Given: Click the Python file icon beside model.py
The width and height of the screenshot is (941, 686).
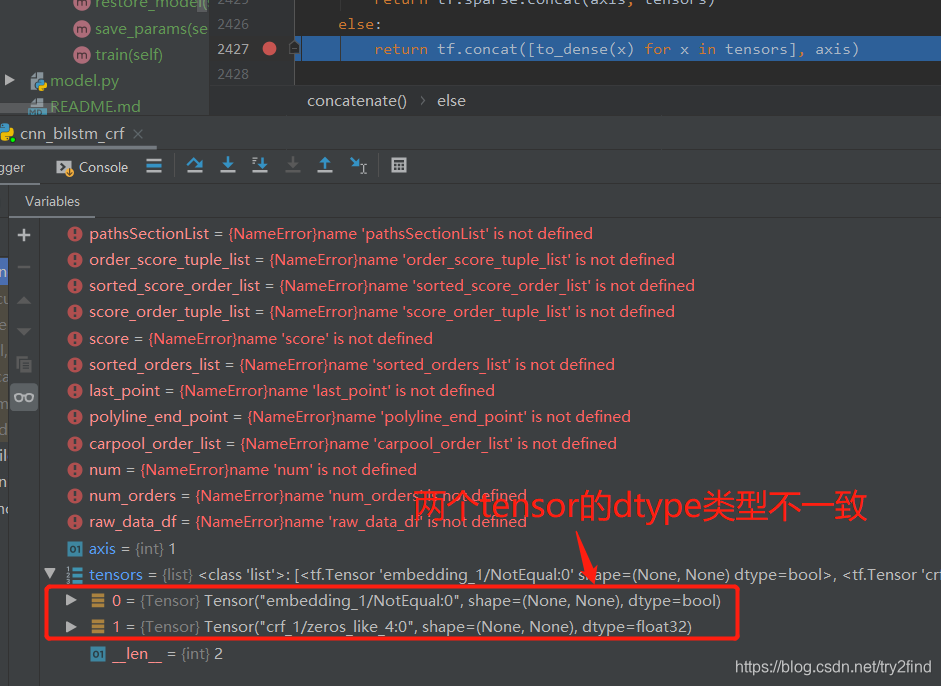Looking at the screenshot, I should click(41, 80).
